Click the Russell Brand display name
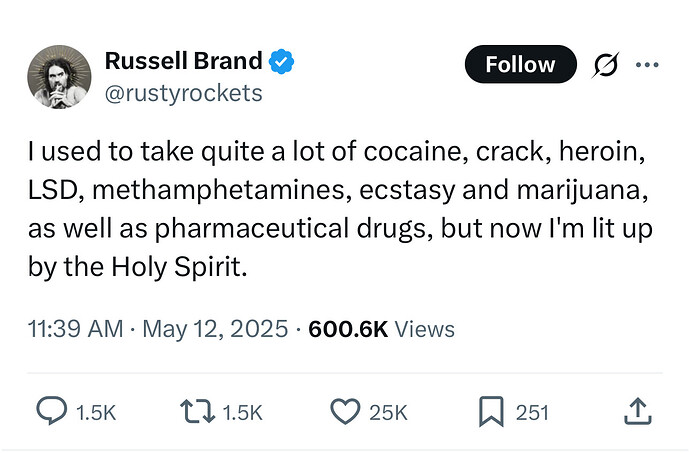 point(183,61)
